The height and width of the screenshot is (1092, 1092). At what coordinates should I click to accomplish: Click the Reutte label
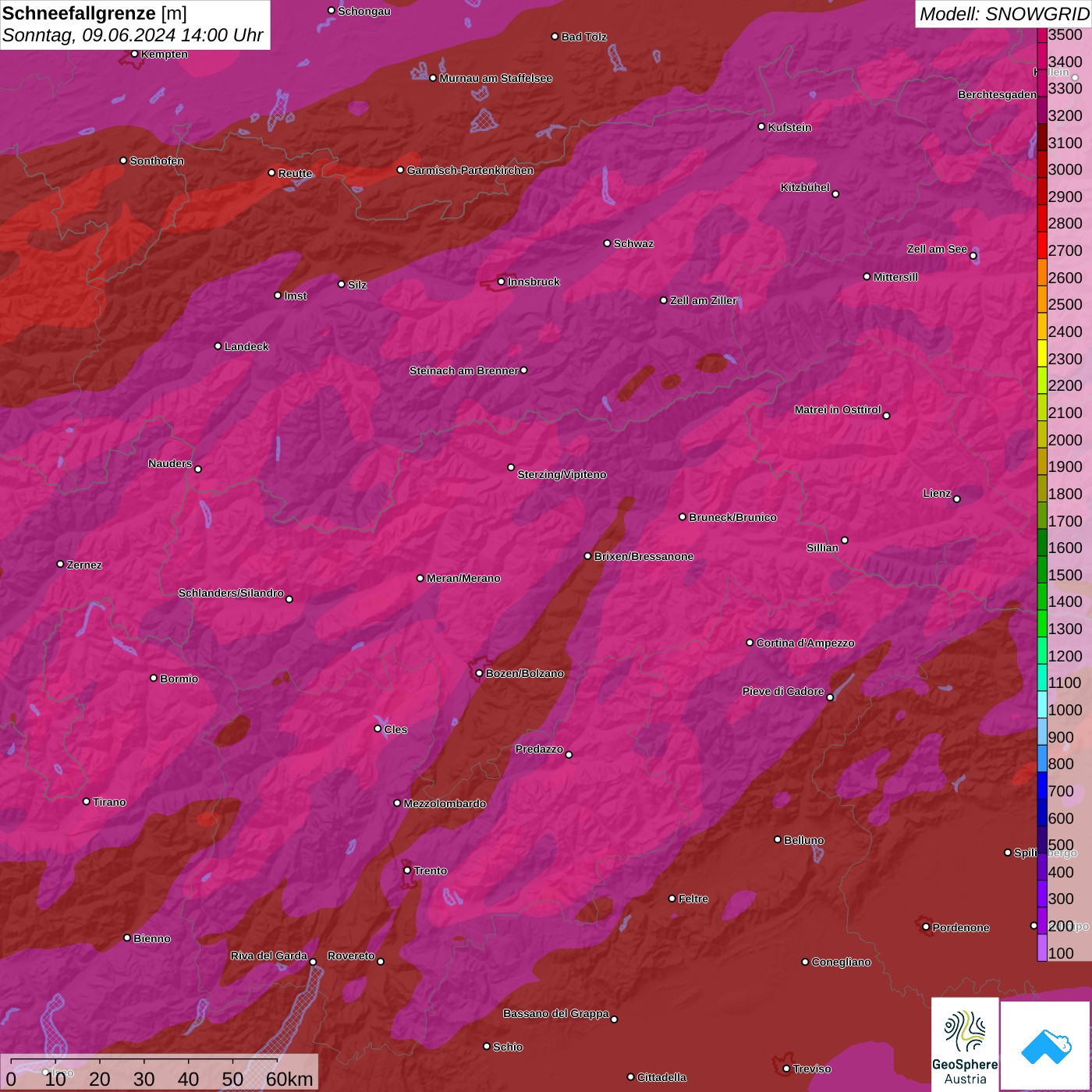pos(295,173)
